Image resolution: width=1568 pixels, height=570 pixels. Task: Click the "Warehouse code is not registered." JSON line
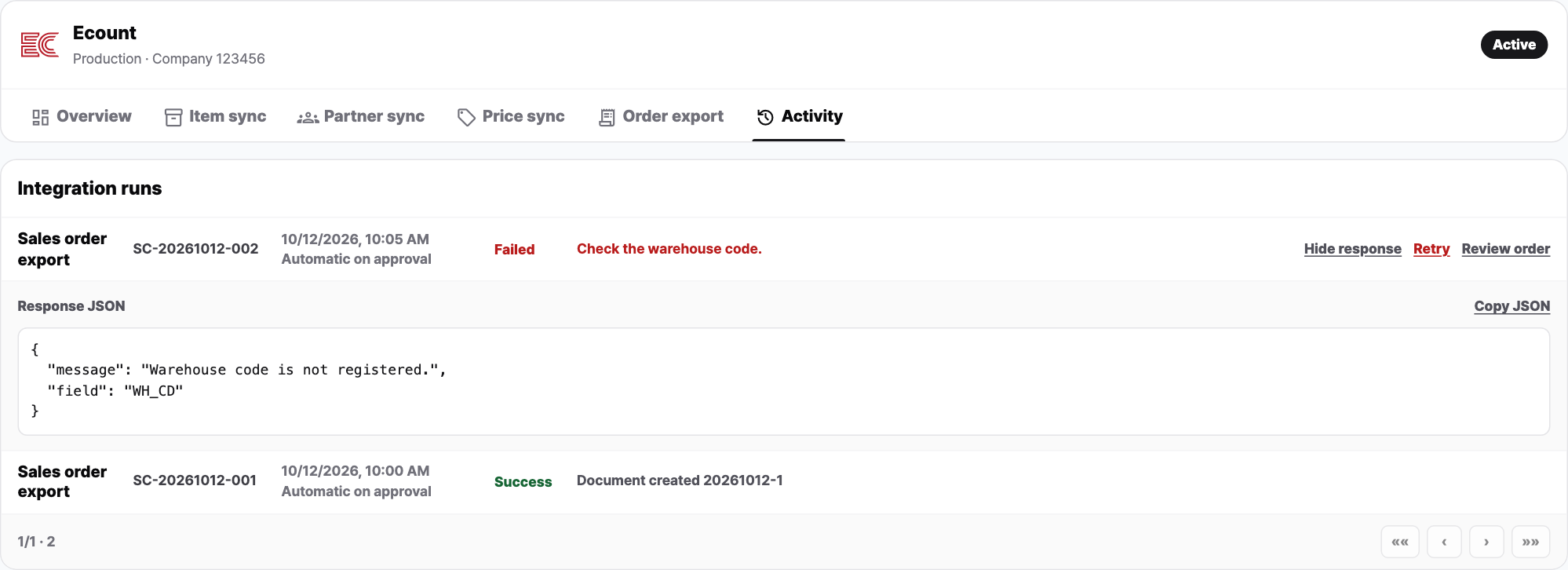tap(246, 370)
